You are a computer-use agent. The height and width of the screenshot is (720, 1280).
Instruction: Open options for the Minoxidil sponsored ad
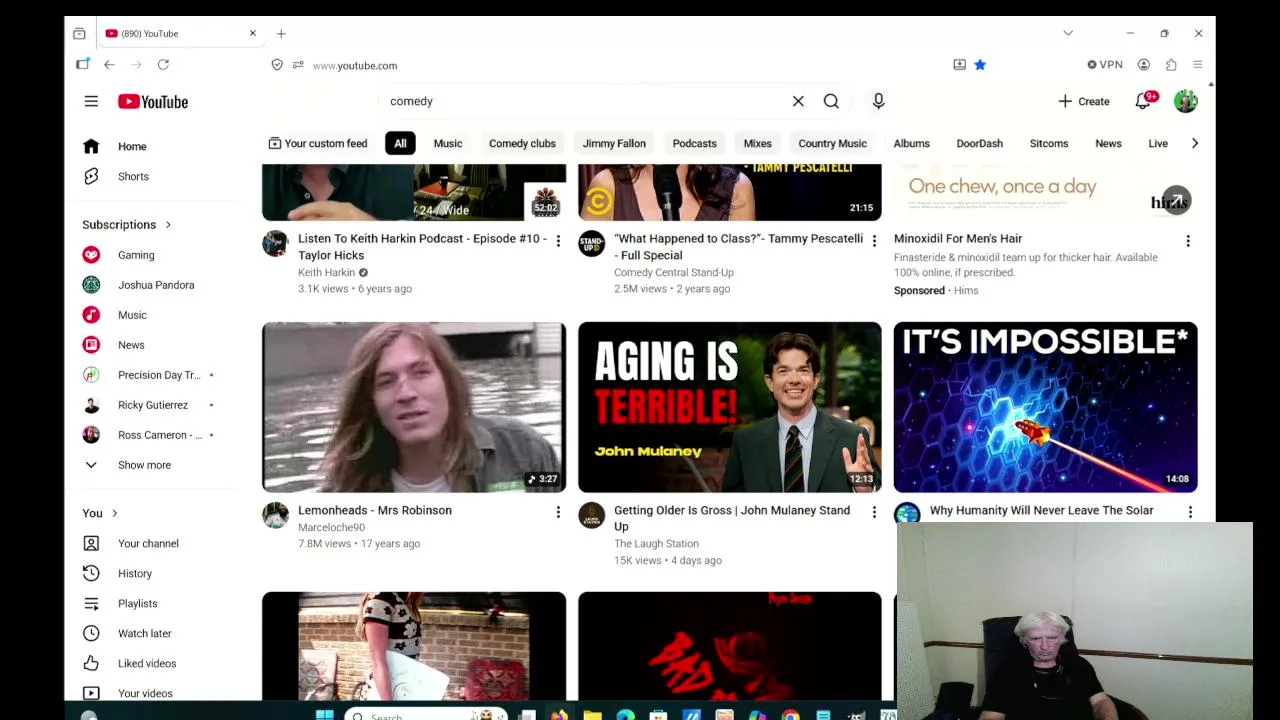(1188, 241)
